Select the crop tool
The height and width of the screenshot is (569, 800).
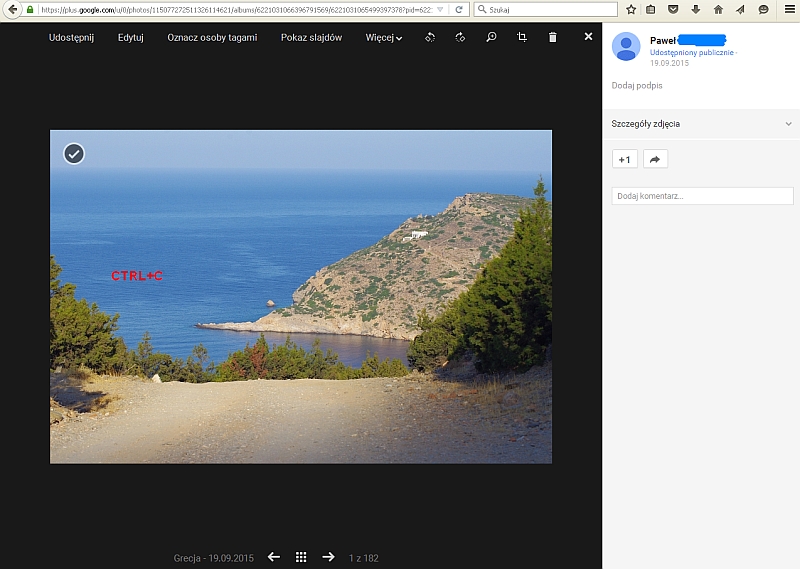(x=522, y=37)
